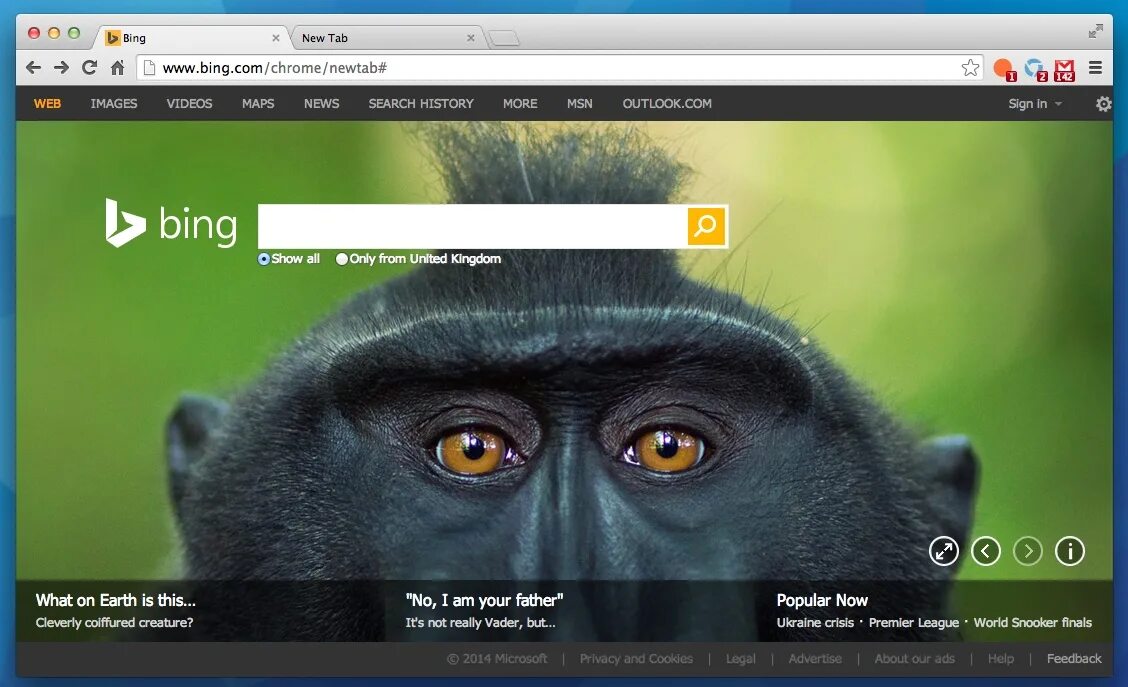Click the Bing logo
Viewport: 1128px width, 687px height.
(171, 224)
